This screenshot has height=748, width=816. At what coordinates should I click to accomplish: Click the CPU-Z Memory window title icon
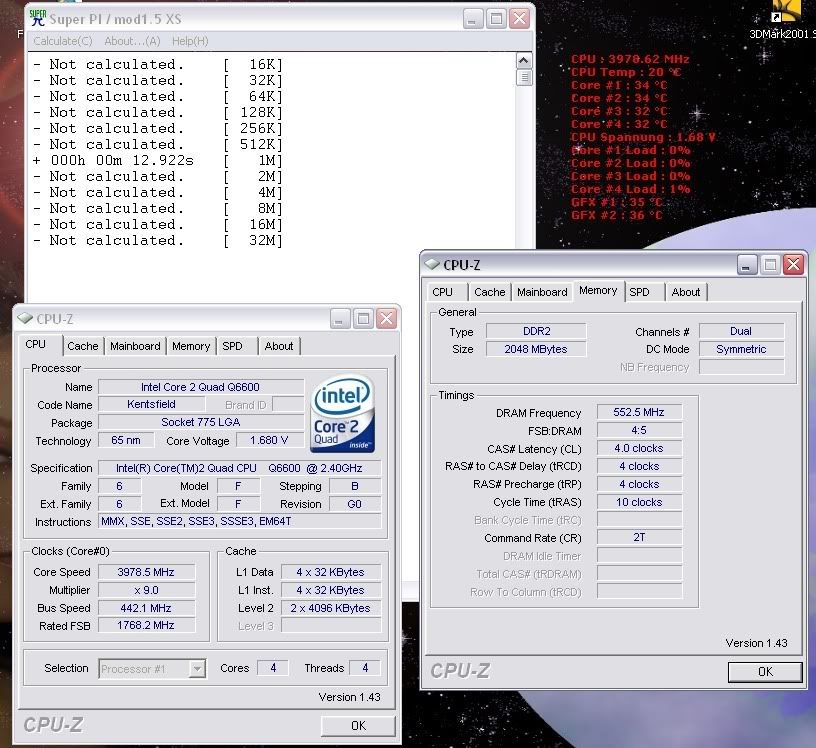click(x=432, y=264)
